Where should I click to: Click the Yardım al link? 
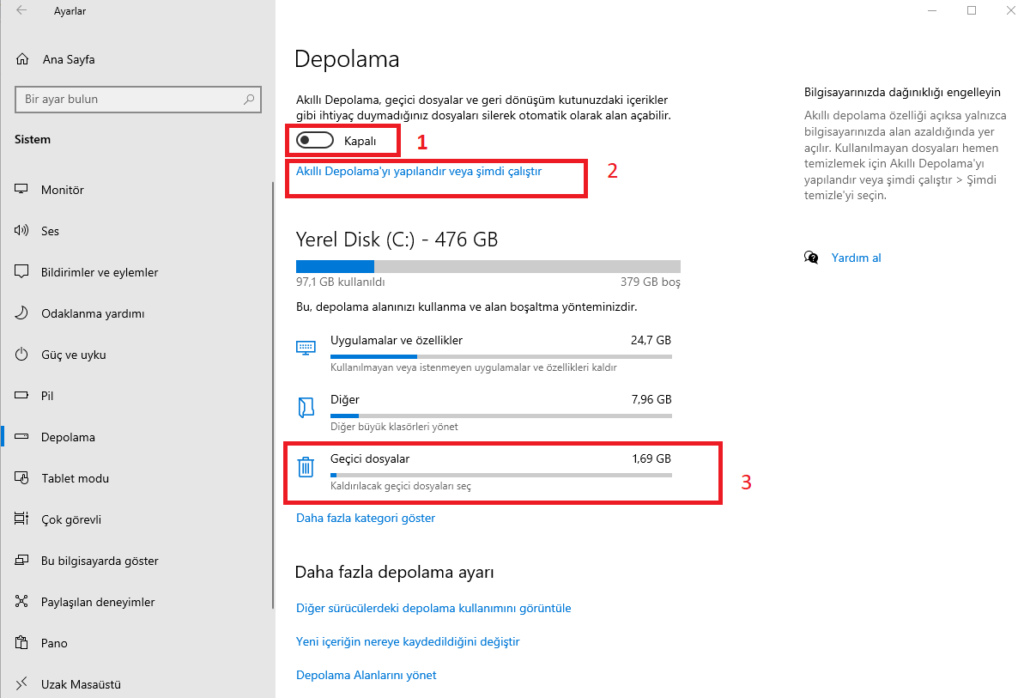click(x=856, y=257)
